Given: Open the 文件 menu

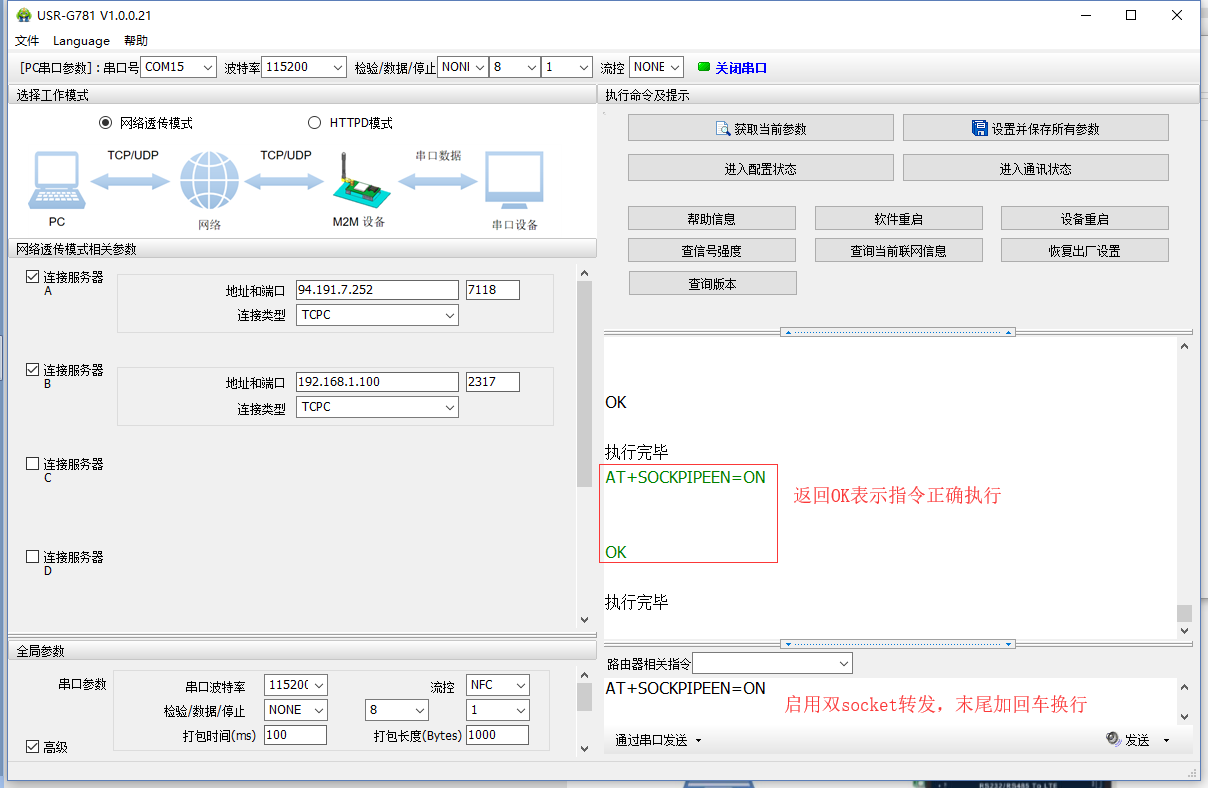Looking at the screenshot, I should [27, 41].
